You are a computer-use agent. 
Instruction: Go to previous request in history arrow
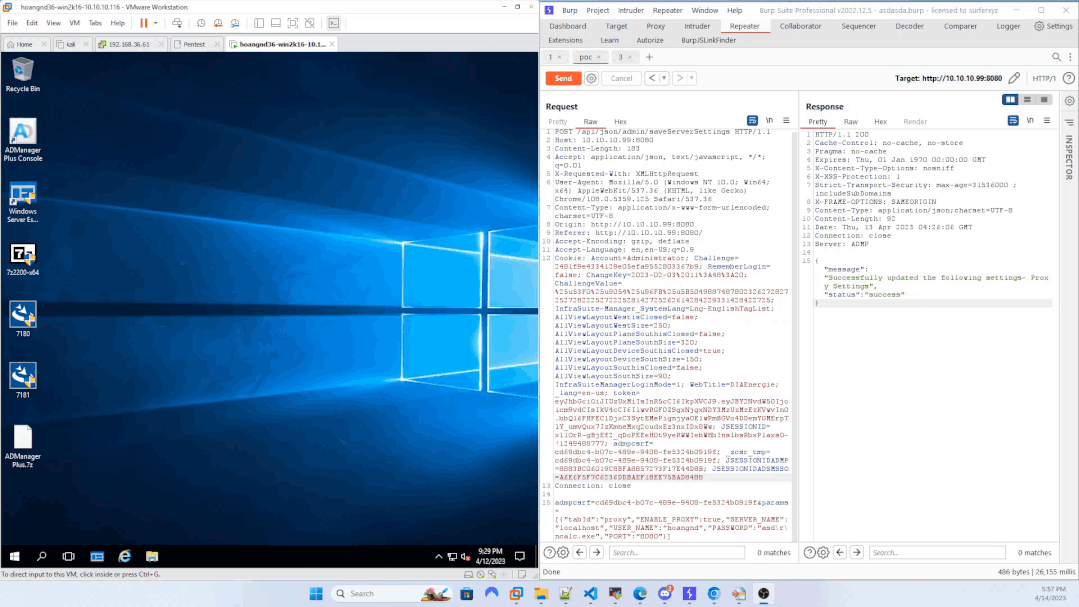(x=652, y=78)
